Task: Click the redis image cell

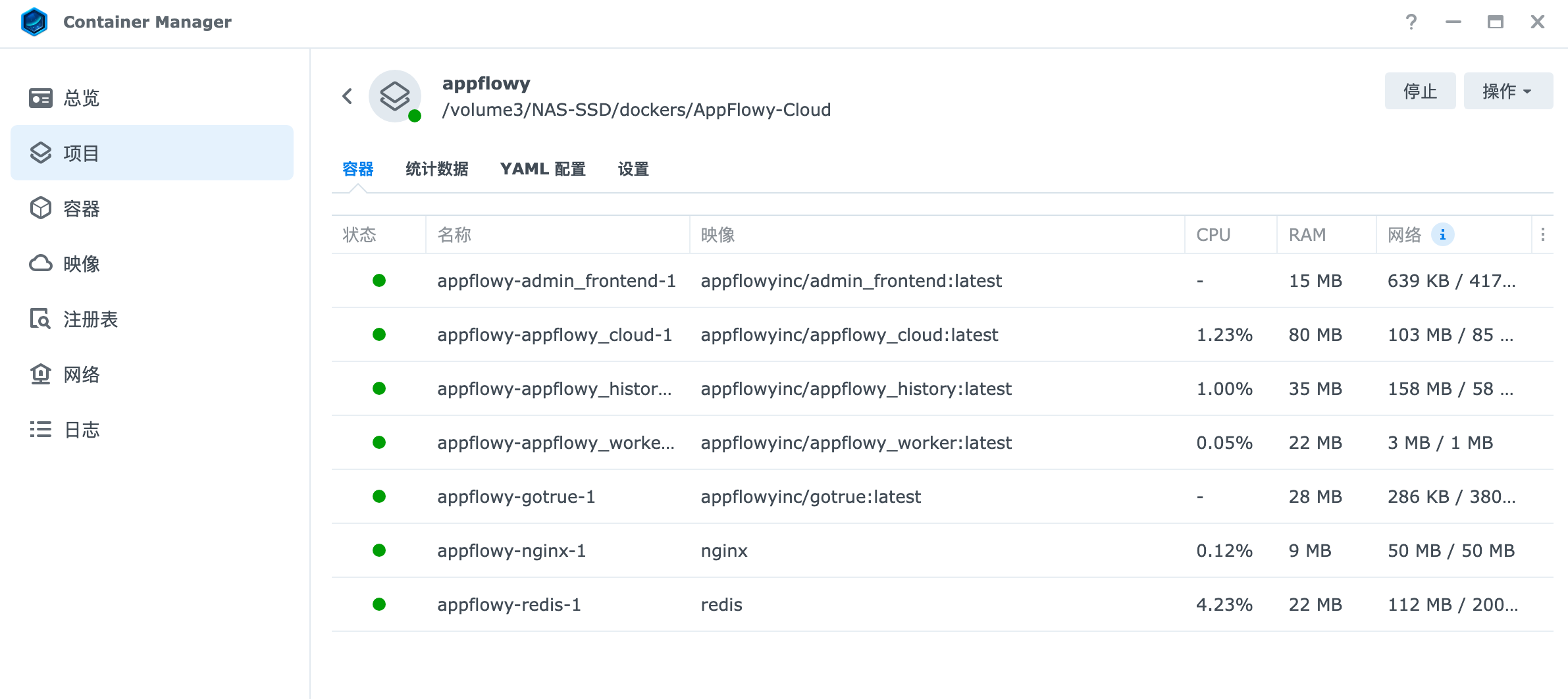Action: click(721, 605)
